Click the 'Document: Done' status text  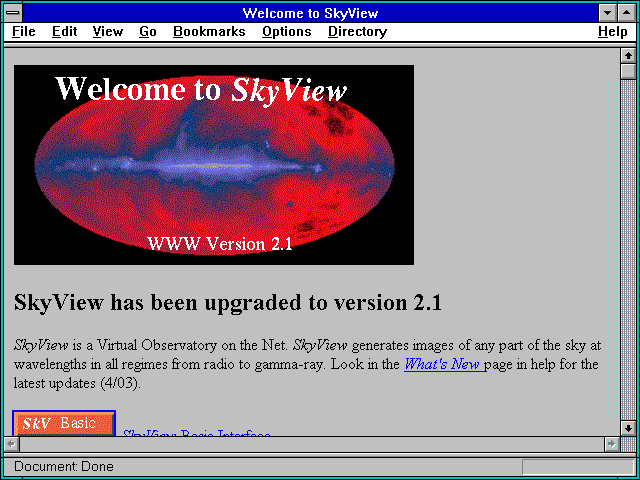coord(64,466)
